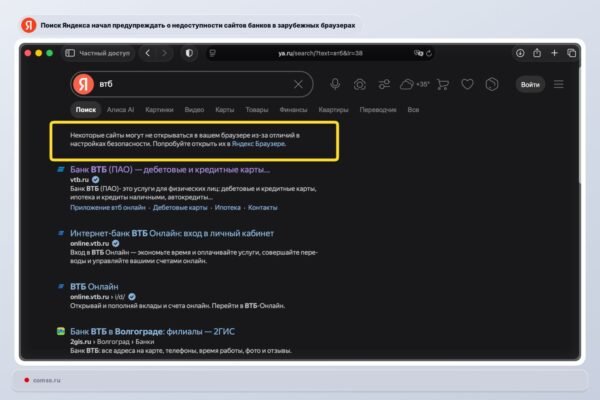
Task: Go forward with the right chevron button
Action: tap(165, 53)
